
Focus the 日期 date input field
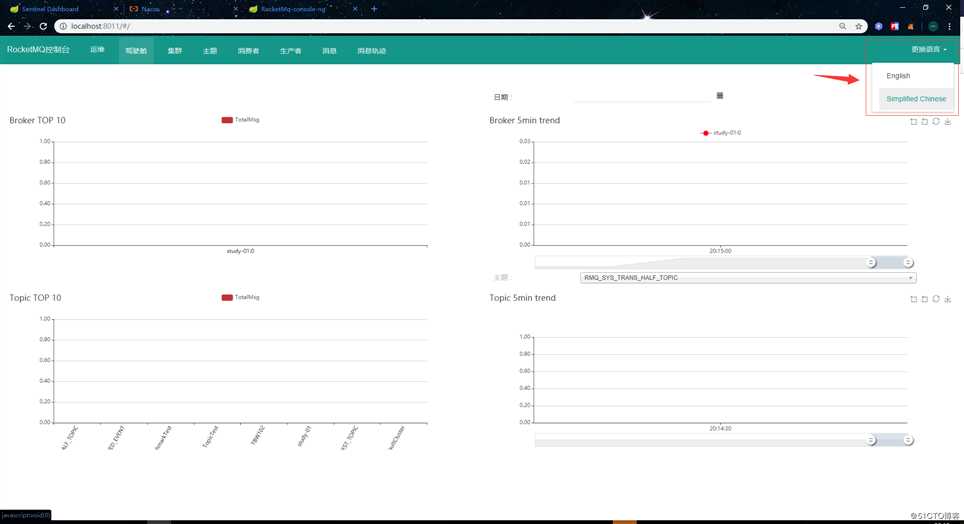click(642, 96)
